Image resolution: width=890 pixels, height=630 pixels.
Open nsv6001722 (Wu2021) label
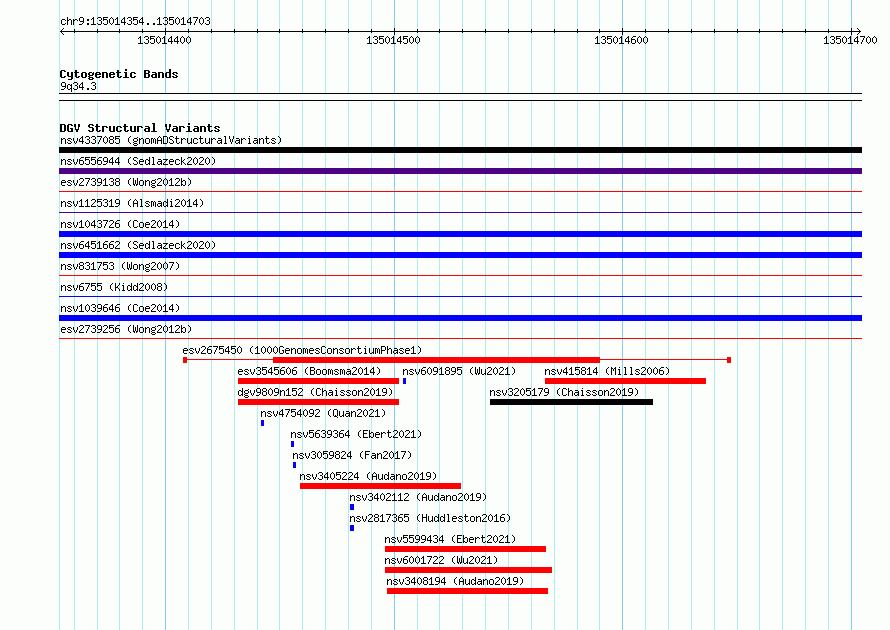pyautogui.click(x=441, y=560)
